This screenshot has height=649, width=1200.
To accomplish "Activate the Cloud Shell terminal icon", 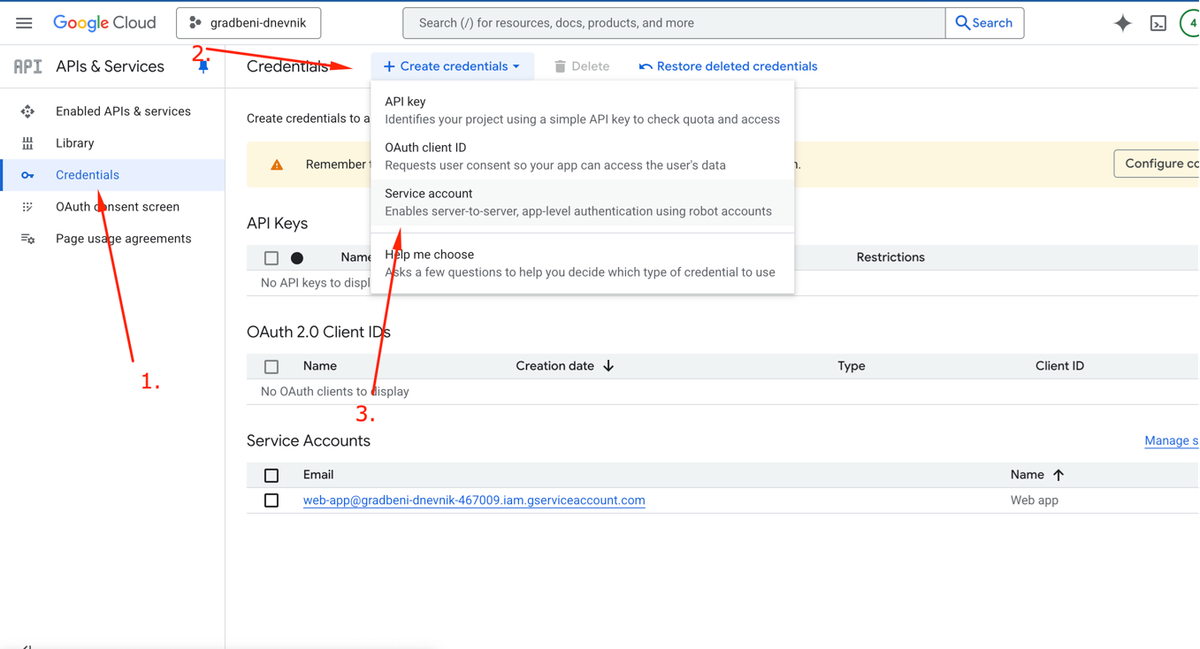I will [x=1158, y=23].
